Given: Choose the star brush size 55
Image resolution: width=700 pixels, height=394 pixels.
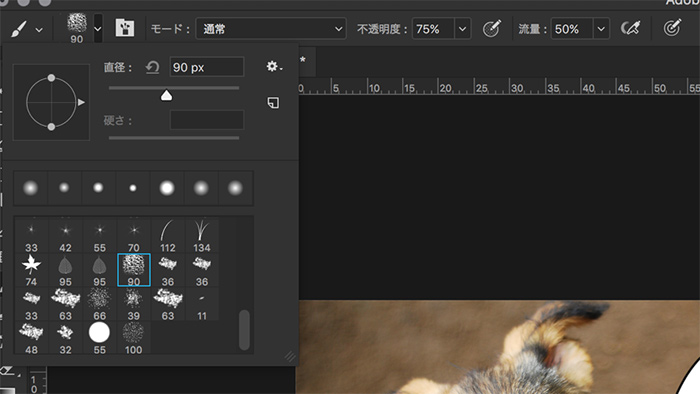Looking at the screenshot, I should pyautogui.click(x=100, y=236).
